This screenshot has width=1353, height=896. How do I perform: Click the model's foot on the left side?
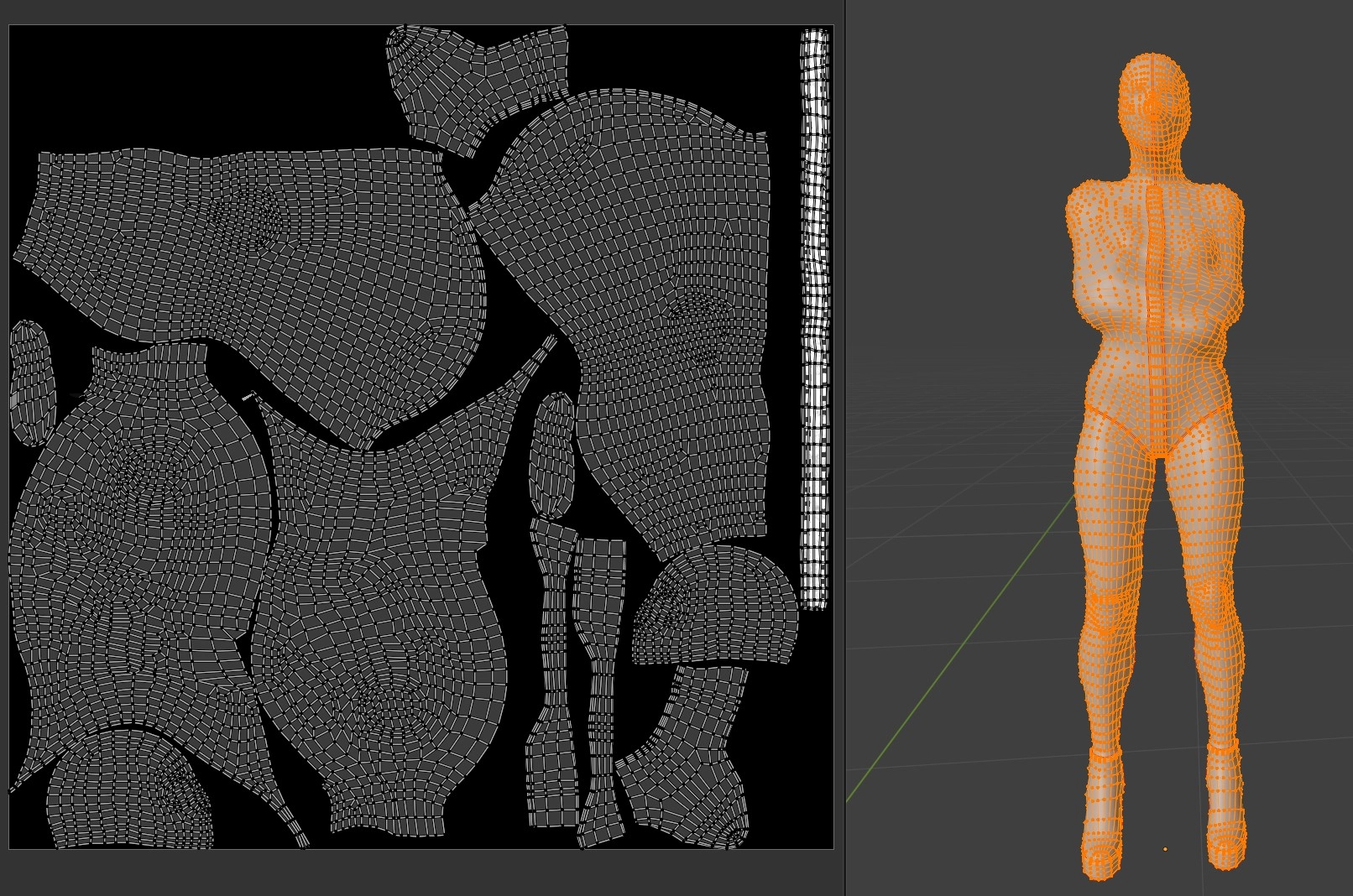1100,852
